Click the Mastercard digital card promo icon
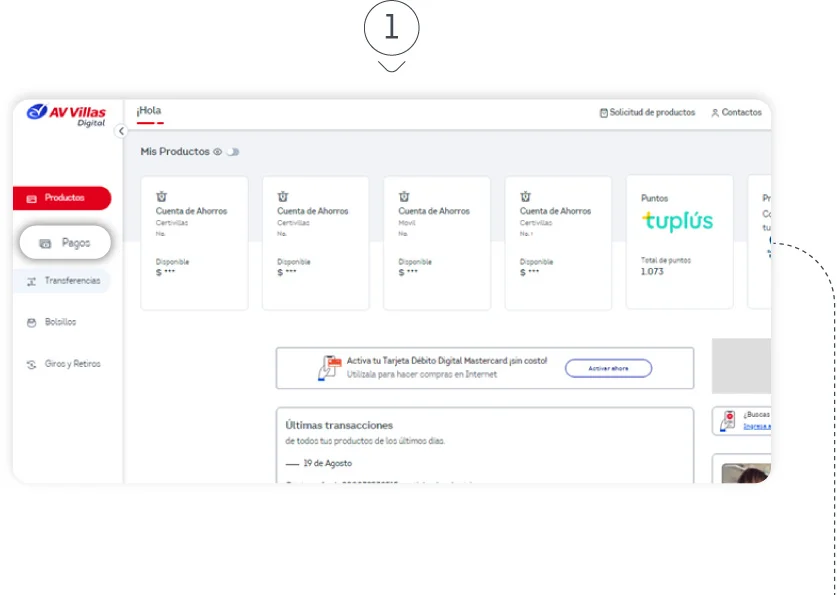Screen dimensions: 837x595 (x=328, y=368)
